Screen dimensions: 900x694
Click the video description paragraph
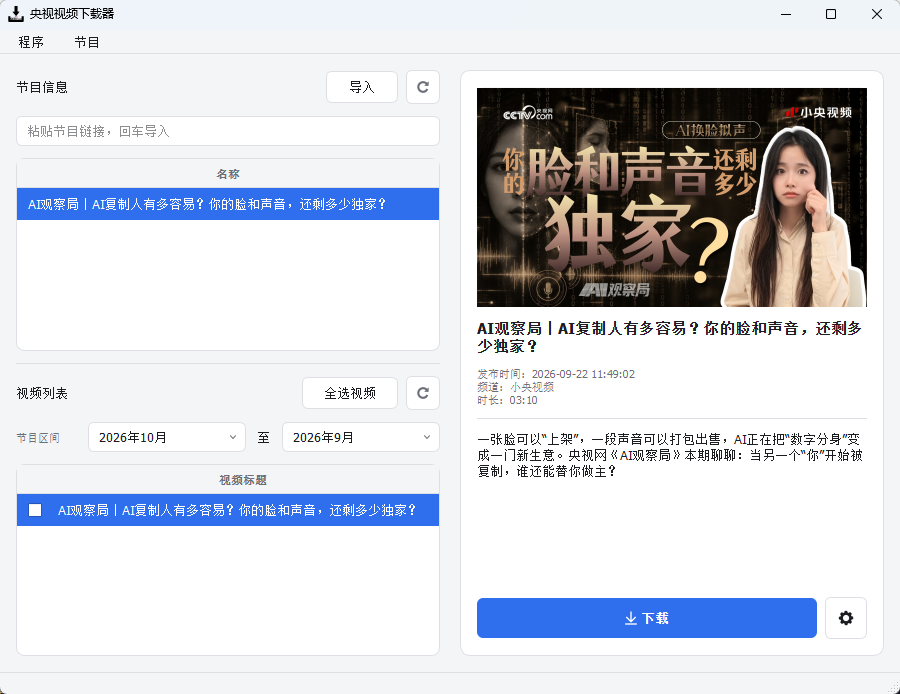670,455
